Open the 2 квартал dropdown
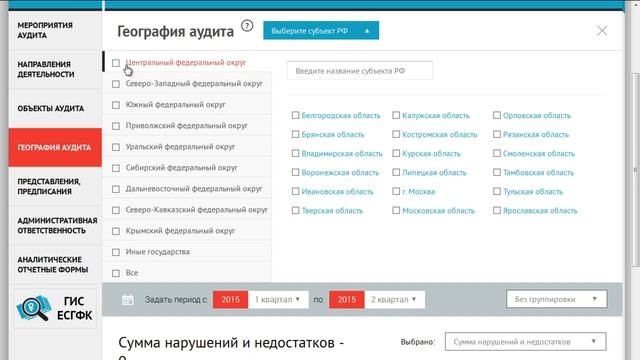The width and height of the screenshot is (640, 360). coord(394,300)
